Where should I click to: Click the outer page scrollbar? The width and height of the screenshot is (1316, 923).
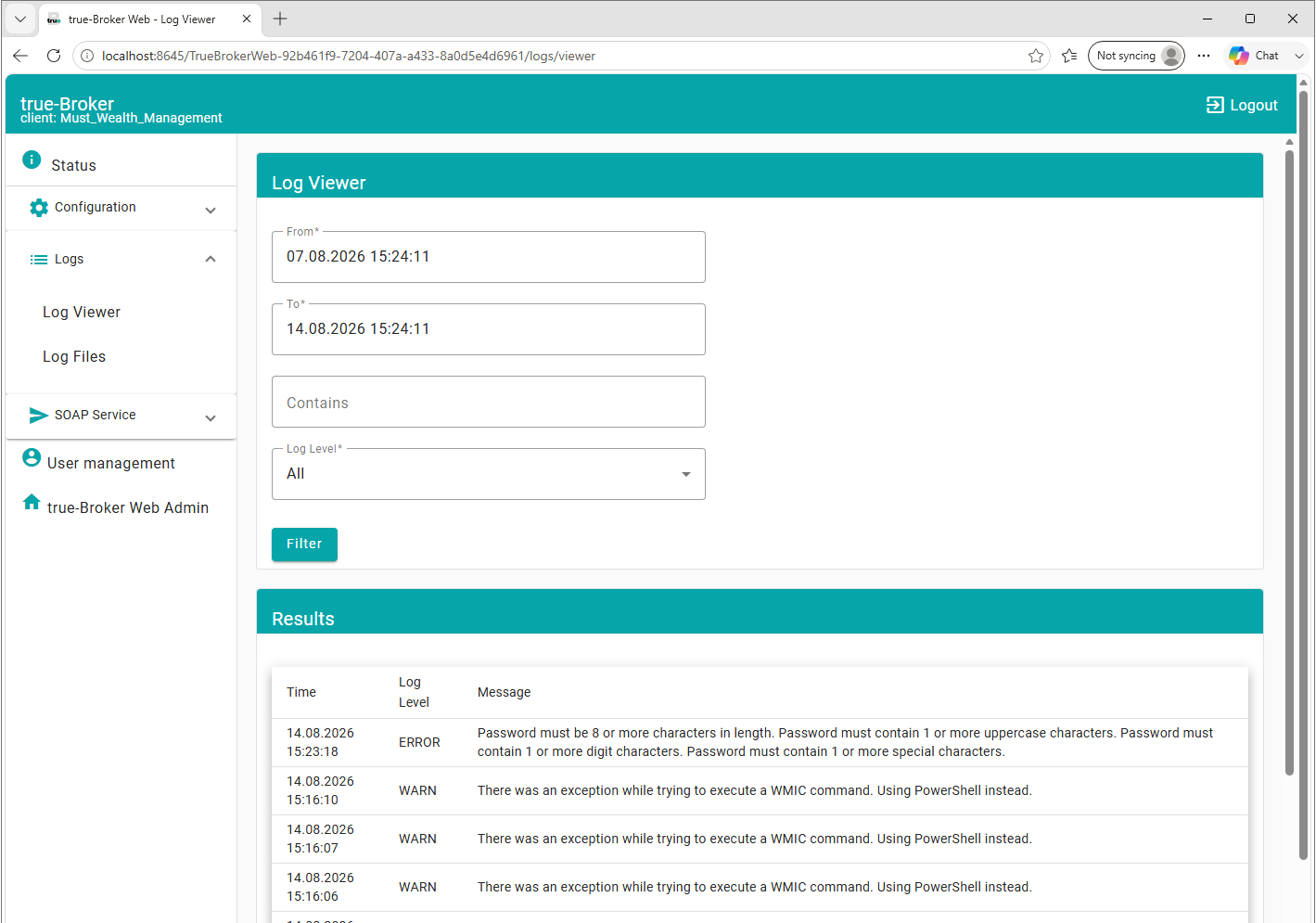(x=1303, y=473)
